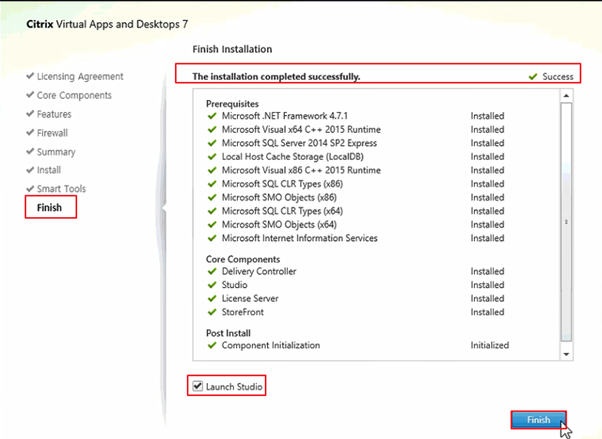Click the Finish button
The width and height of the screenshot is (602, 439).
538,420
